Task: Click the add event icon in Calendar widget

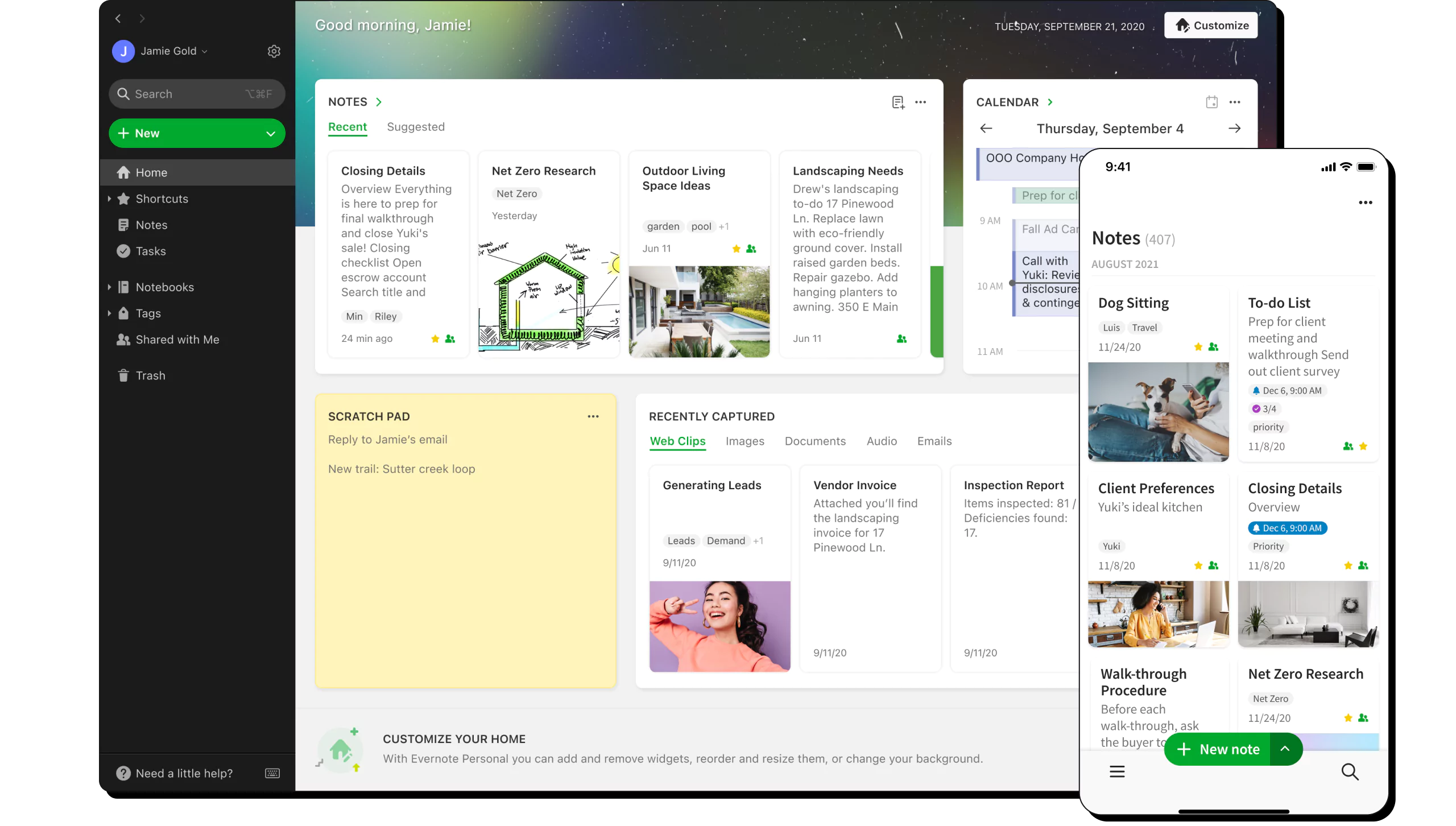Action: [1211, 102]
